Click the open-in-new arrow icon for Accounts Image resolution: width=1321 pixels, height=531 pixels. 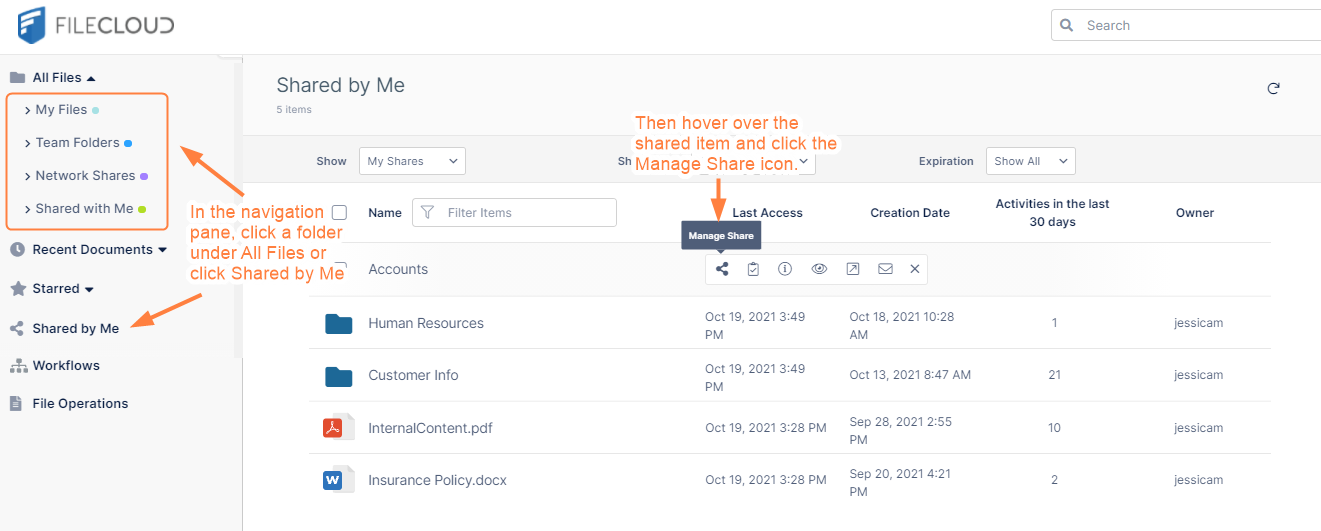[x=852, y=269]
